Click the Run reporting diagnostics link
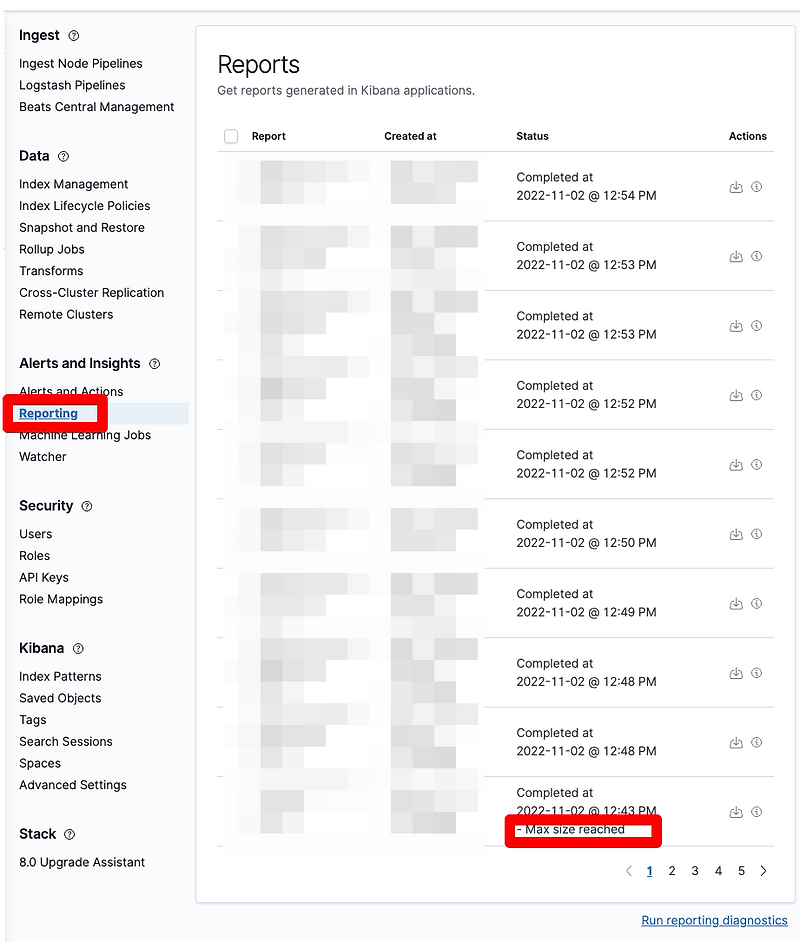The width and height of the screenshot is (800, 942). pyautogui.click(x=714, y=920)
